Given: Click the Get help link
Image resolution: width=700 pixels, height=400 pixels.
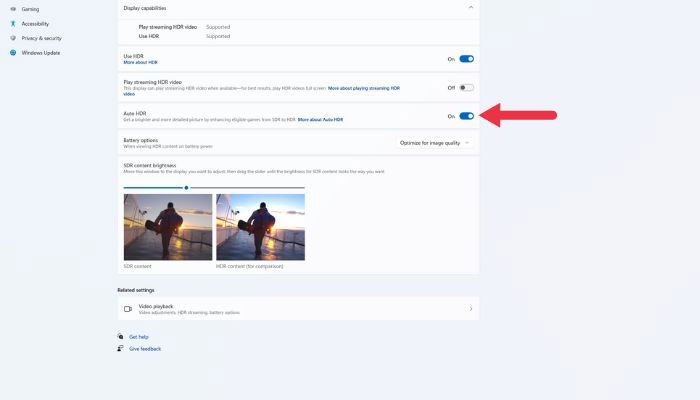Looking at the screenshot, I should [x=139, y=337].
